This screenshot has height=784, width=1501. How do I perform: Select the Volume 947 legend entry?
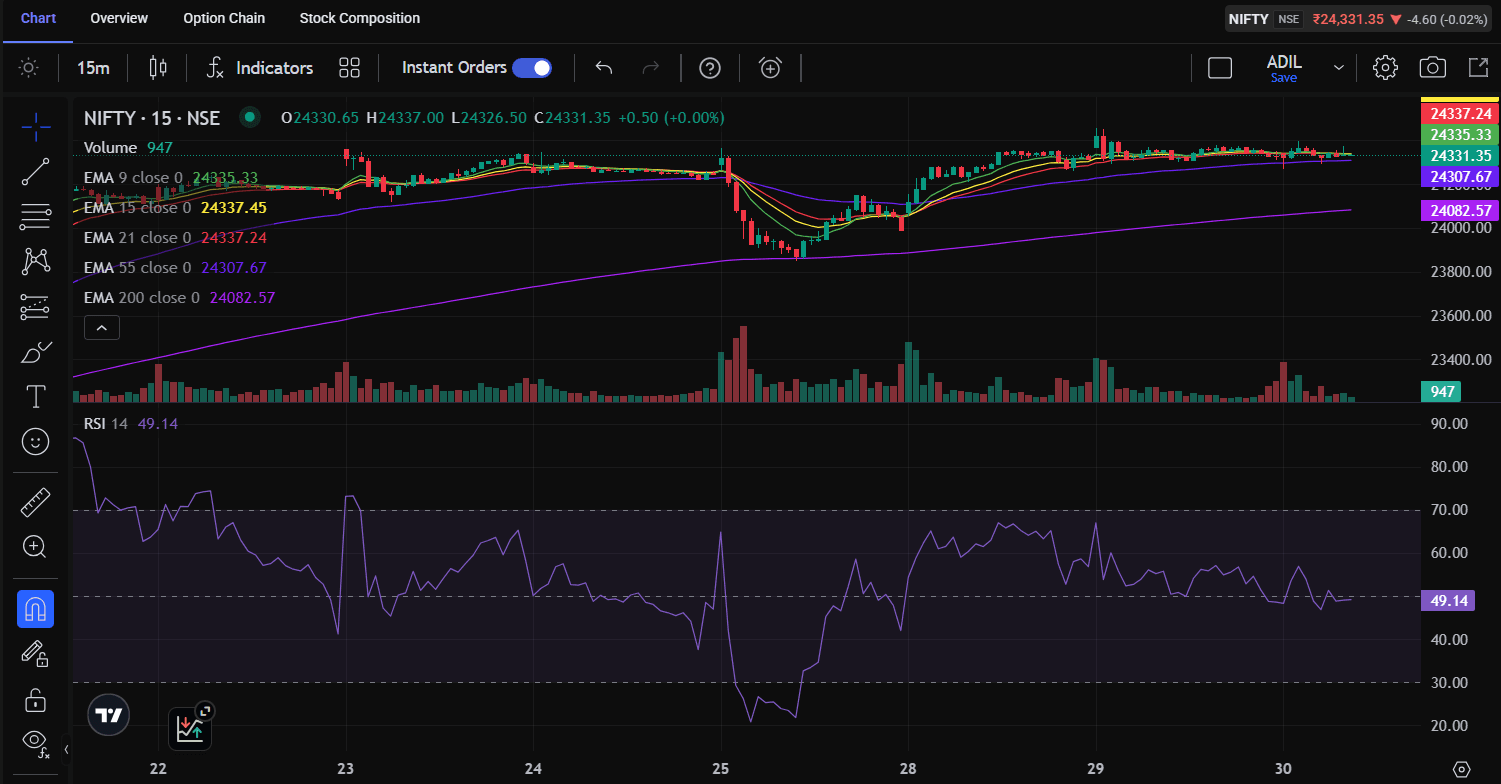point(128,148)
